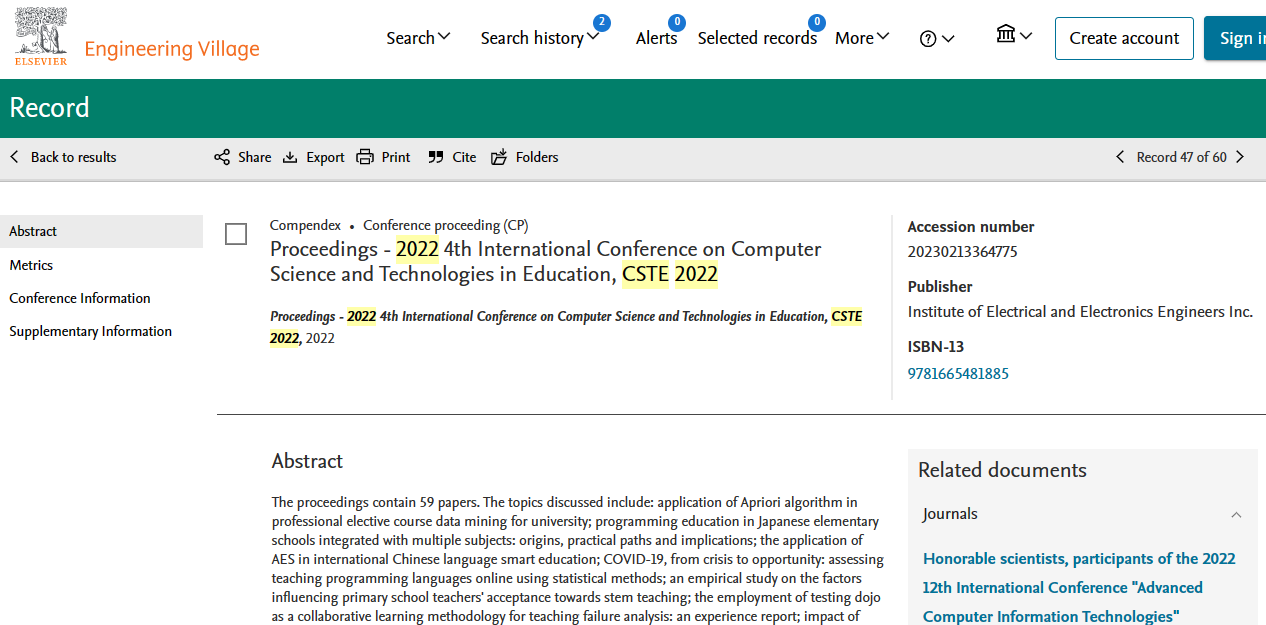This screenshot has width=1266, height=625.
Task: Click the Related documents heading
Action: click(x=1002, y=470)
